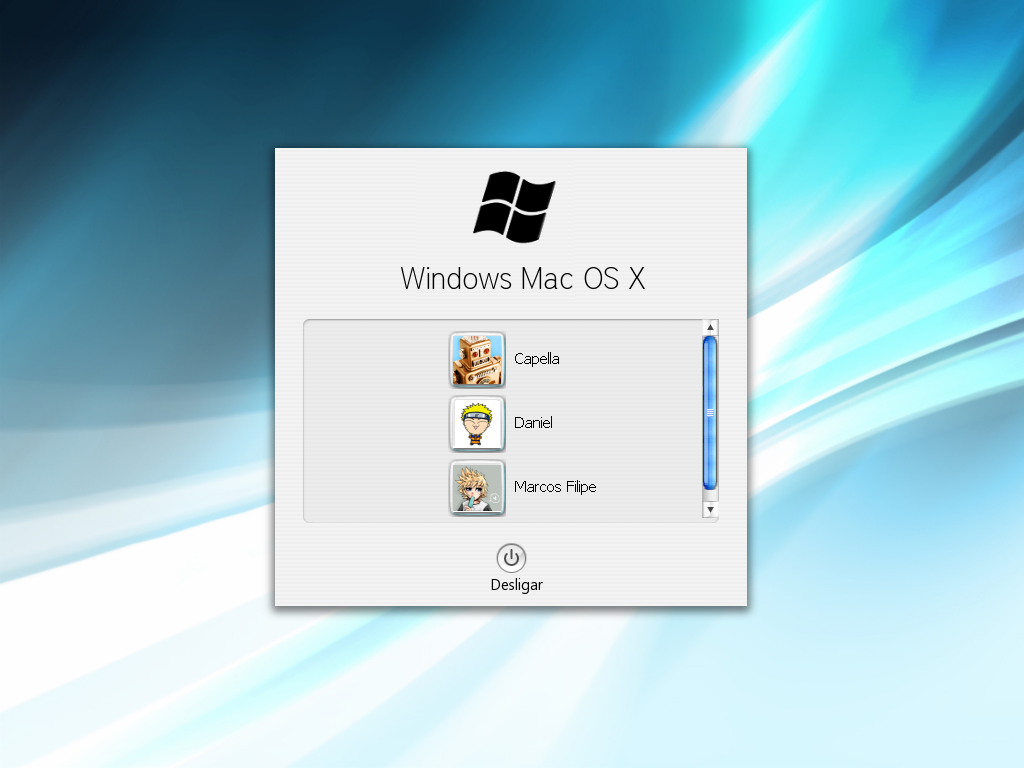Click the Capella username label
The height and width of the screenshot is (768, 1024).
point(537,359)
